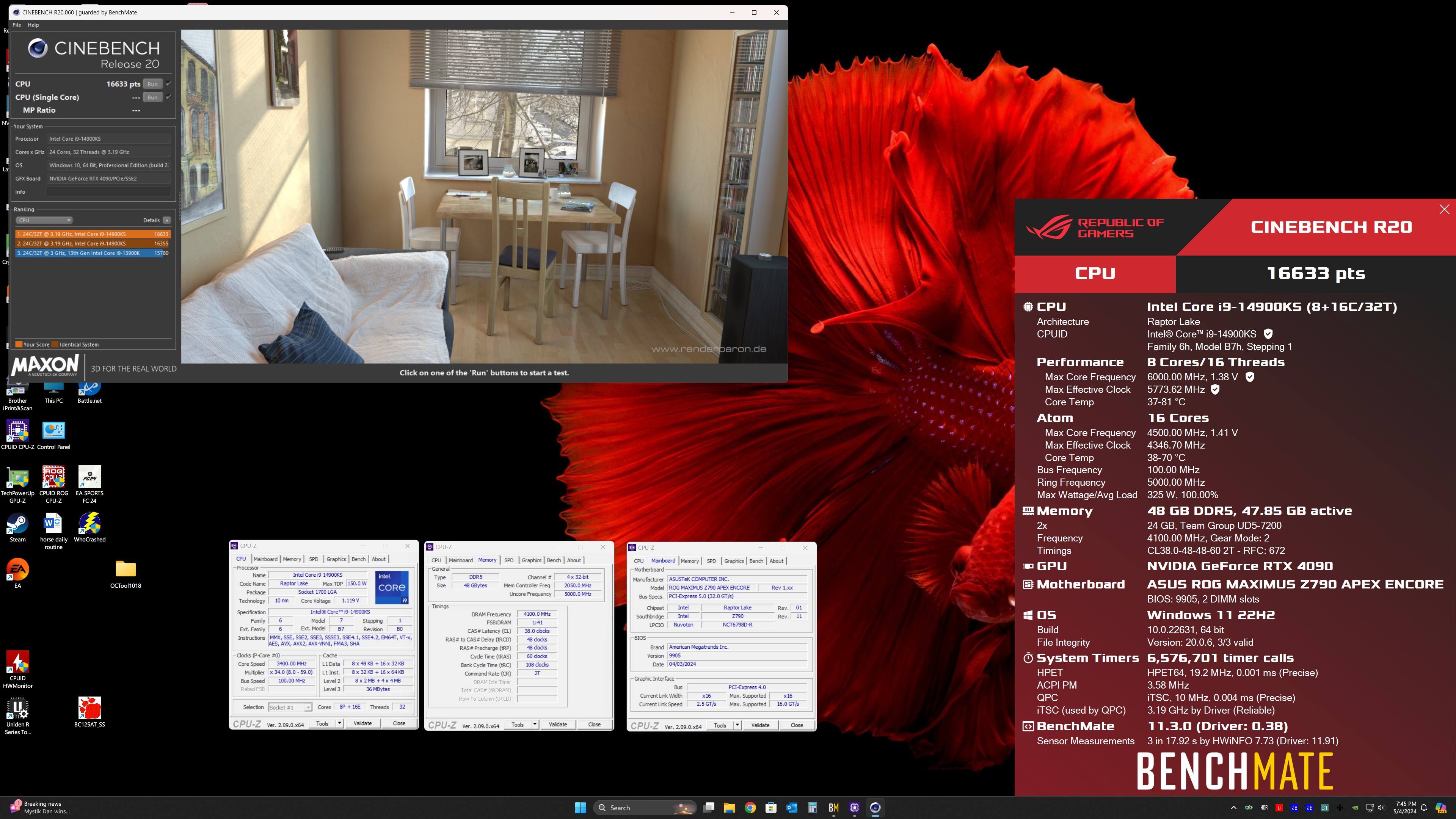Screen dimensions: 1456x819
Task: Open Google Chrome from the taskbar
Action: coord(750,808)
